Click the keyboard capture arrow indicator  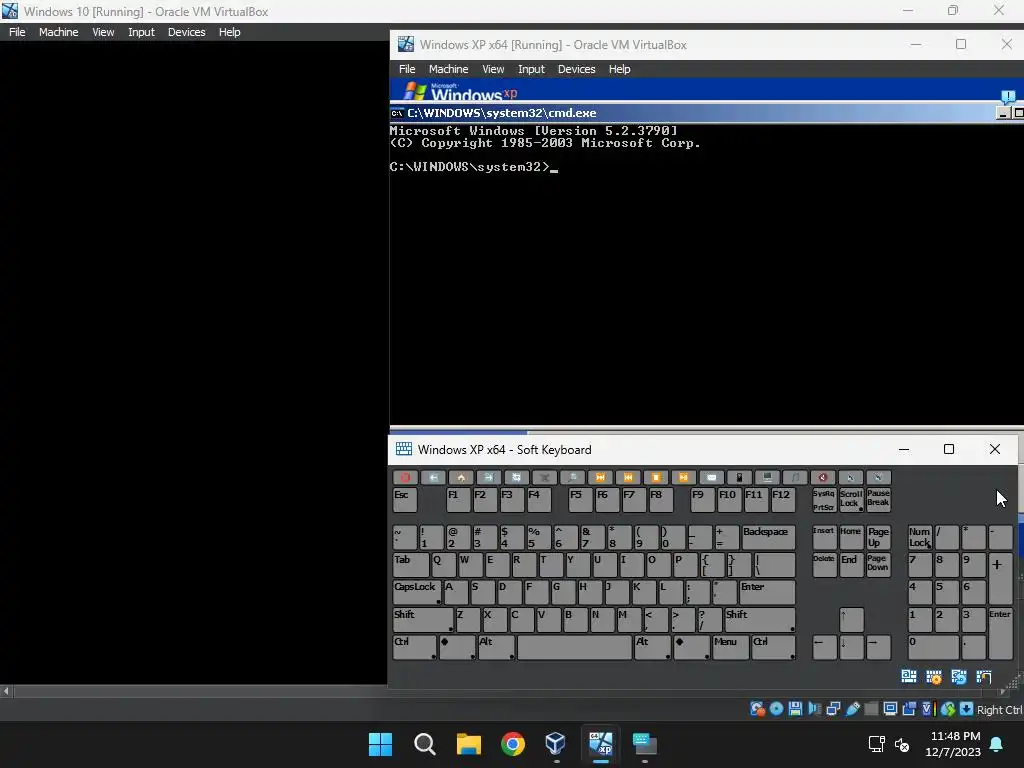point(967,709)
